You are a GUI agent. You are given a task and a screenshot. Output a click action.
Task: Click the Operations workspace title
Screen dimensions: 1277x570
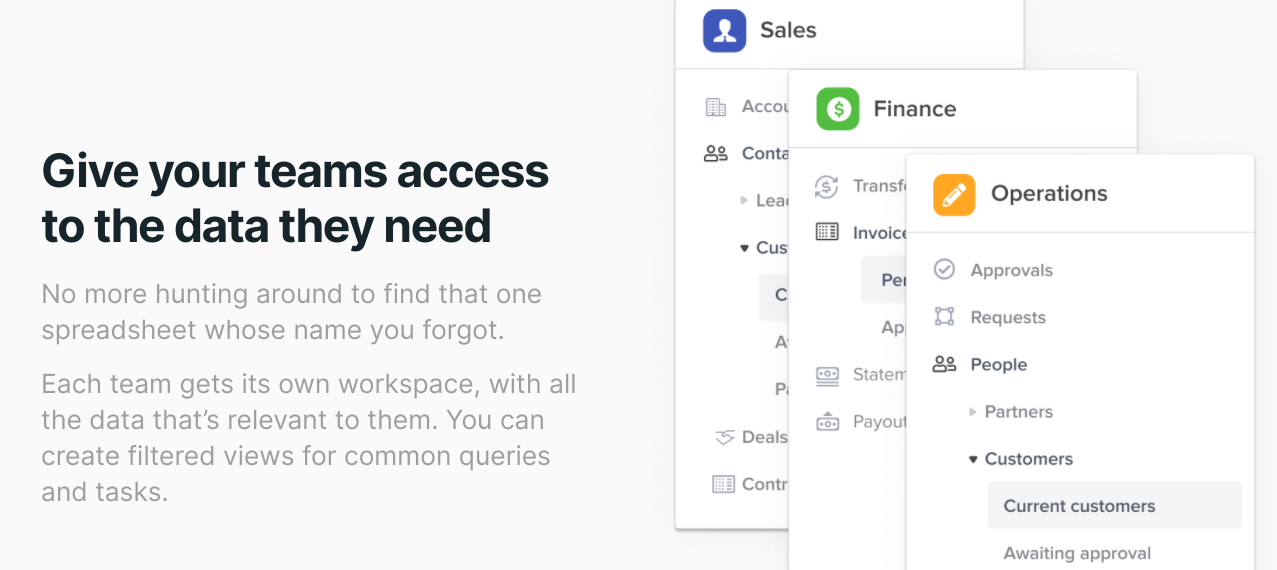[1049, 194]
